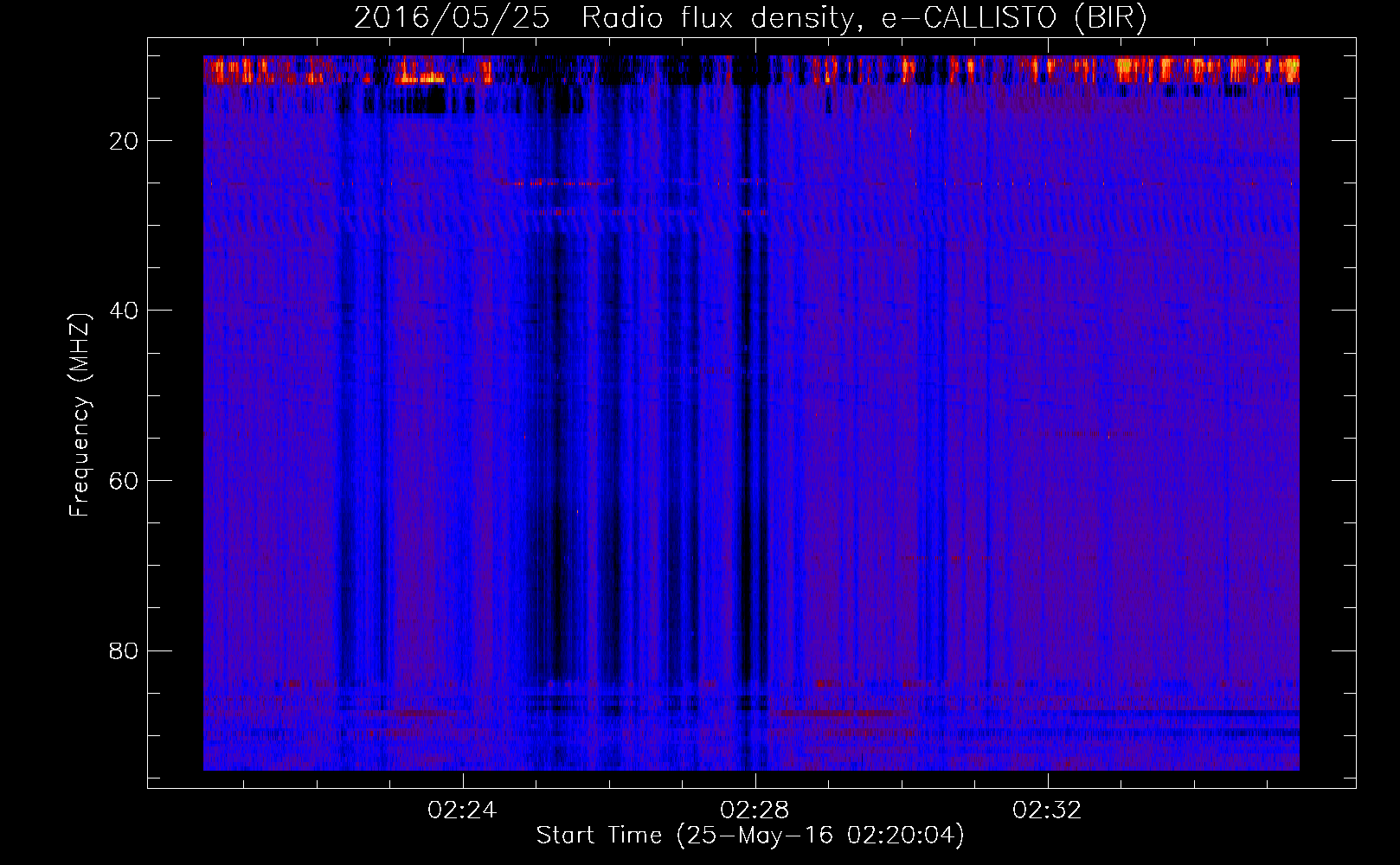Click the 40 frequency tick label

coord(124,311)
